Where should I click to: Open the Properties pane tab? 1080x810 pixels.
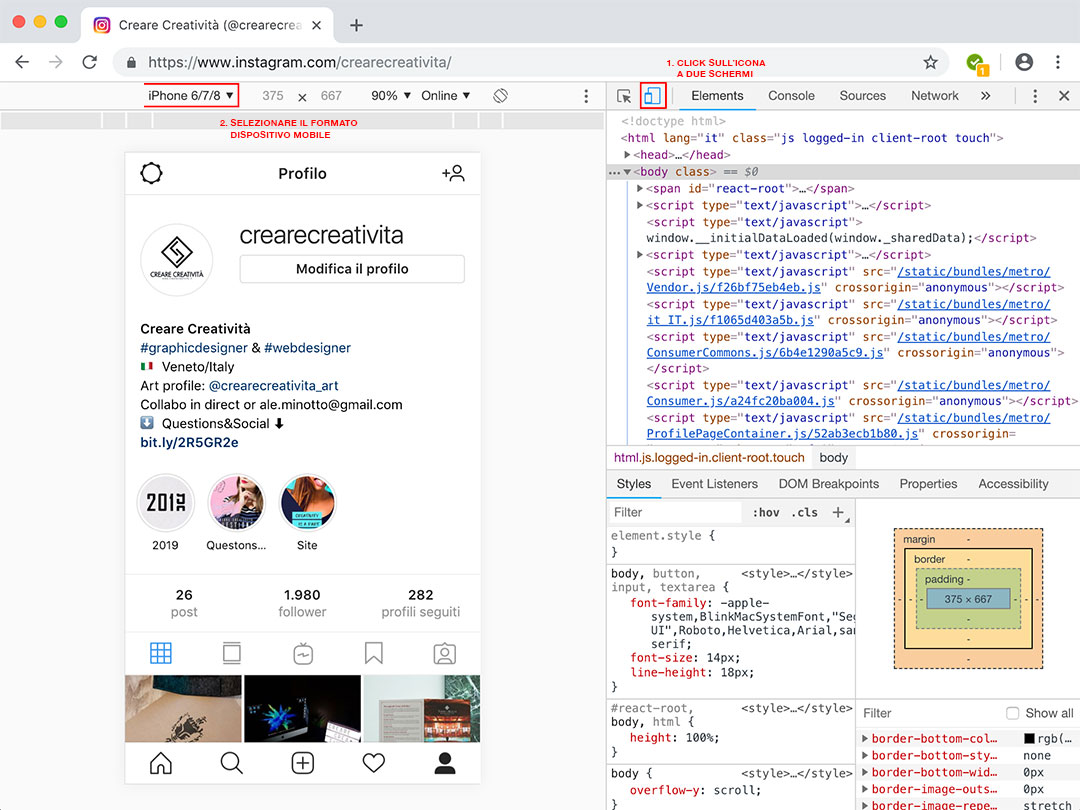(928, 484)
